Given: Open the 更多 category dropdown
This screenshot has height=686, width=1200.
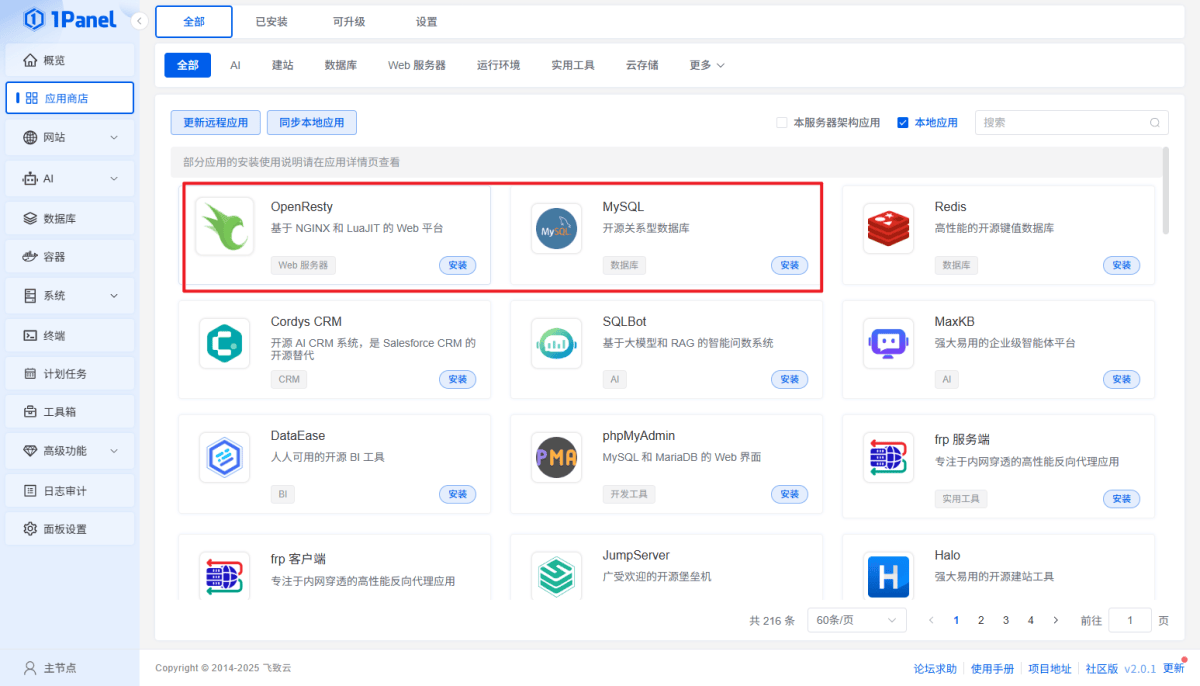Looking at the screenshot, I should pyautogui.click(x=706, y=65).
